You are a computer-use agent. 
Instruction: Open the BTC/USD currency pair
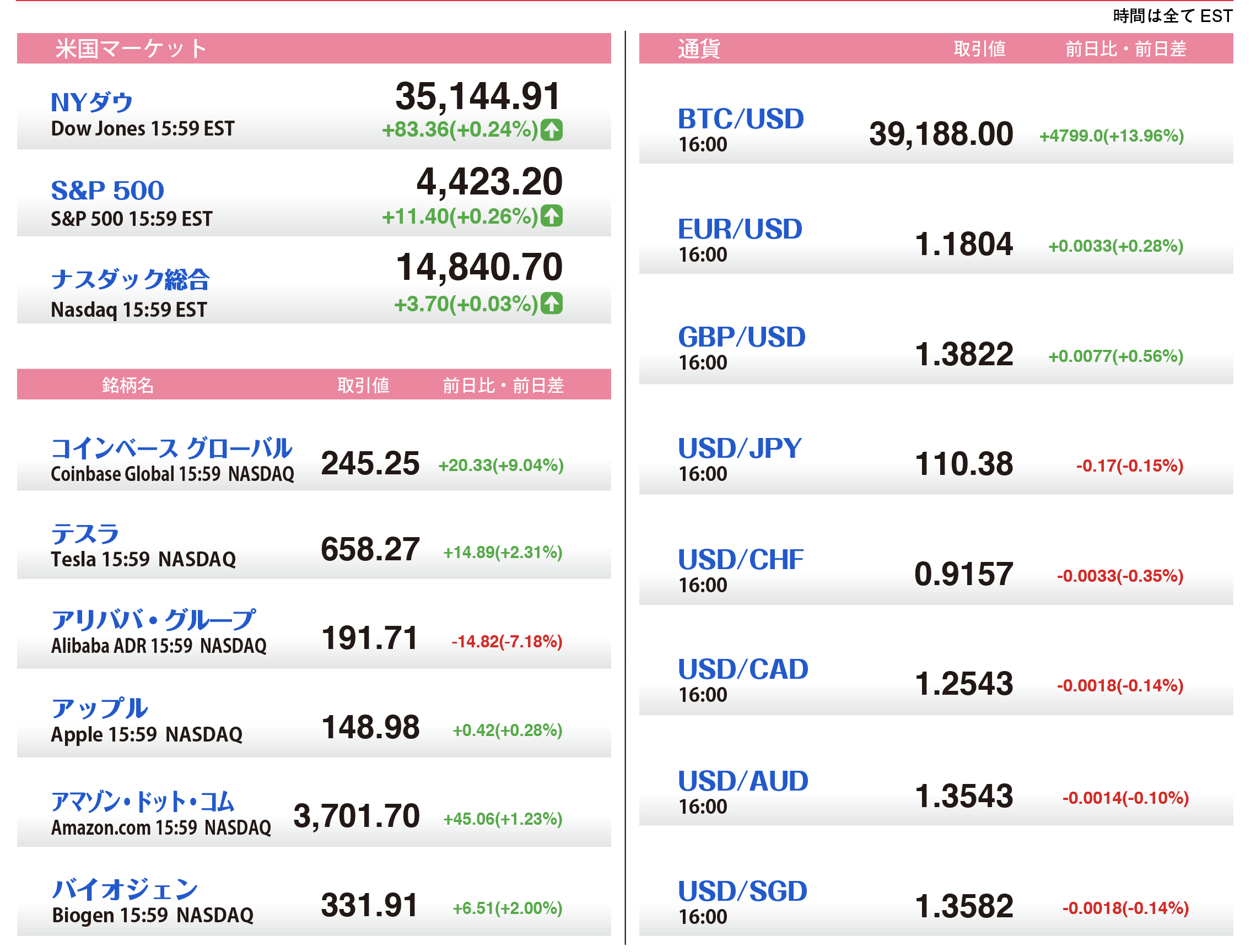[740, 119]
